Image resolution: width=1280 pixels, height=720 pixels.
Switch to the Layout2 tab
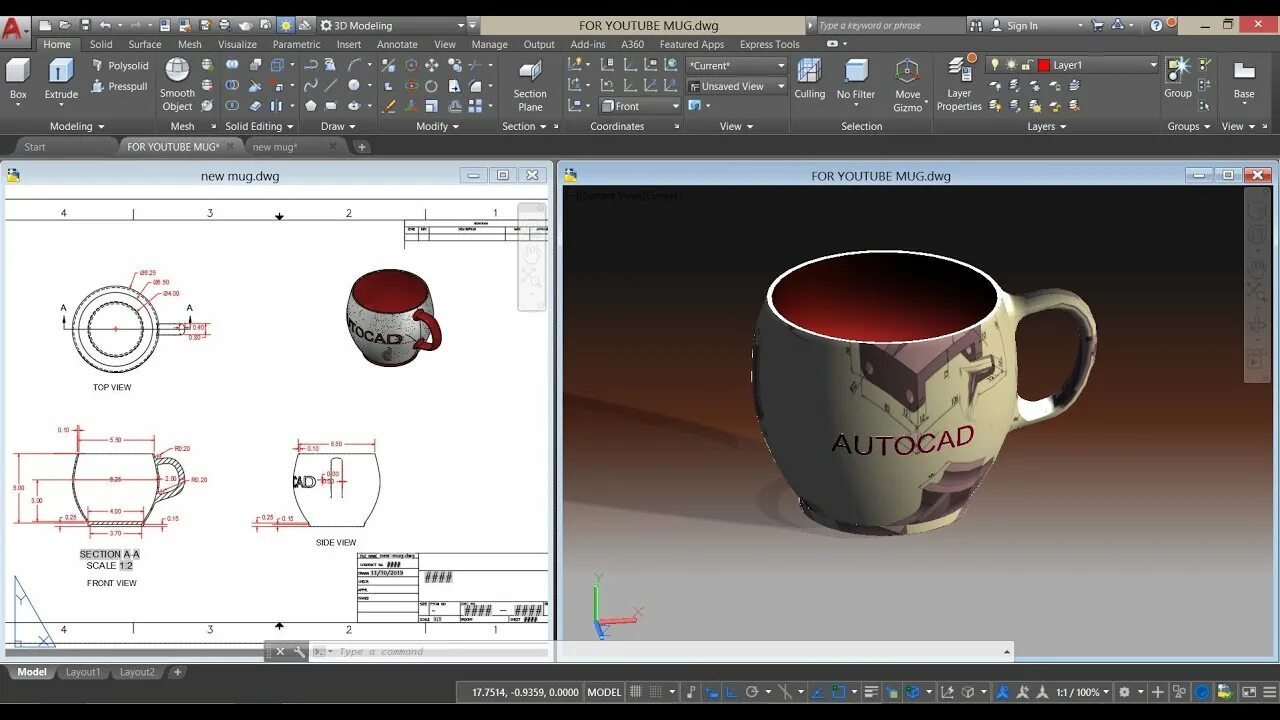coord(137,672)
